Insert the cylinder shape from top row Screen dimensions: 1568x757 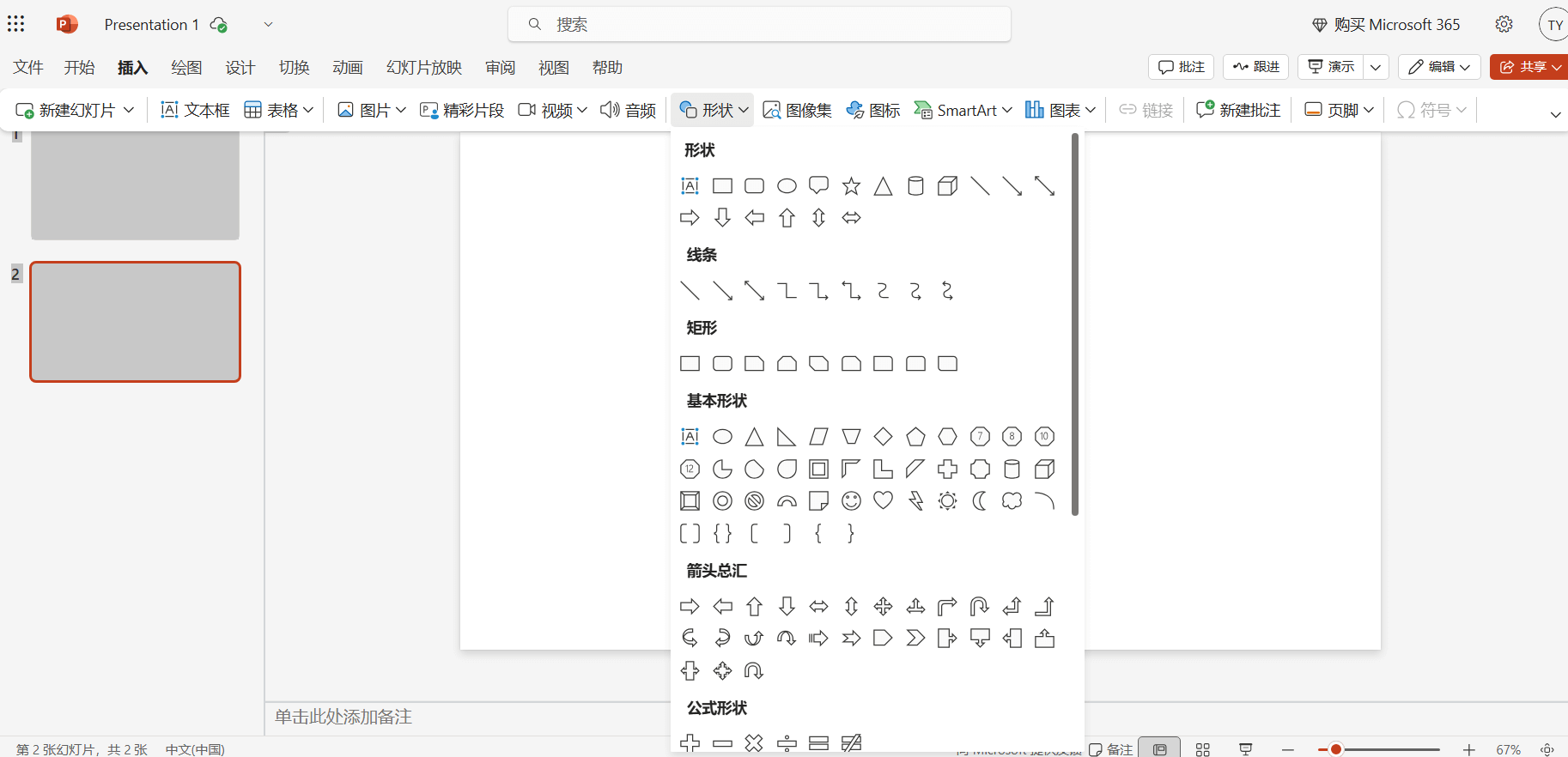pyautogui.click(x=915, y=186)
